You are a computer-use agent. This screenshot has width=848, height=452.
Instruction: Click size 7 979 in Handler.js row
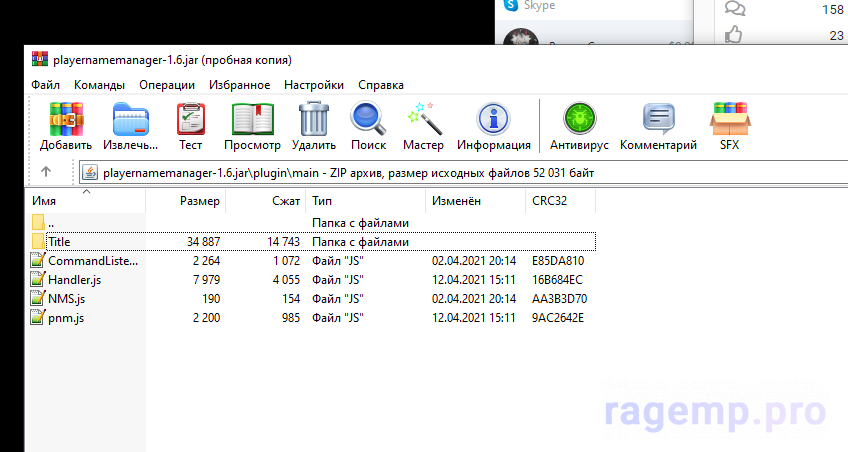coord(207,280)
